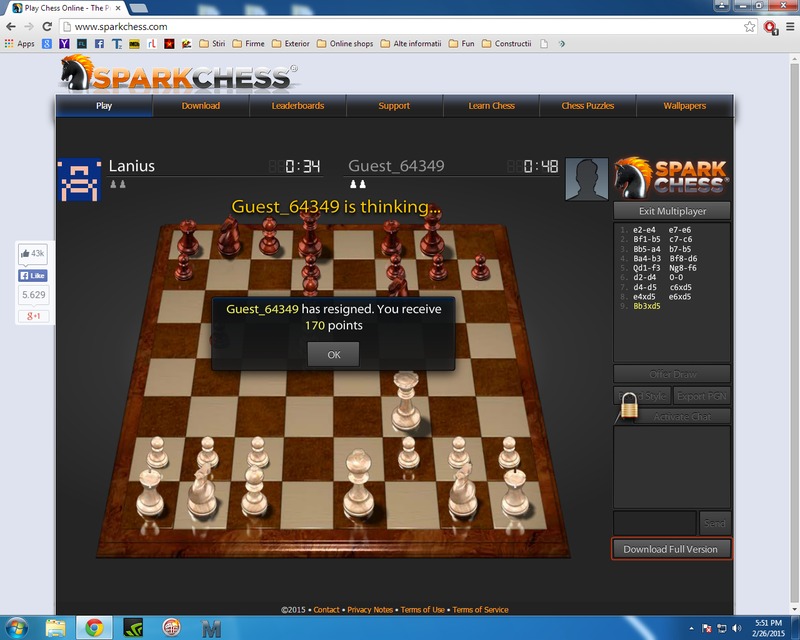Click the Facebook bookmark icon
The width and height of the screenshot is (800, 640).
pyautogui.click(x=99, y=44)
